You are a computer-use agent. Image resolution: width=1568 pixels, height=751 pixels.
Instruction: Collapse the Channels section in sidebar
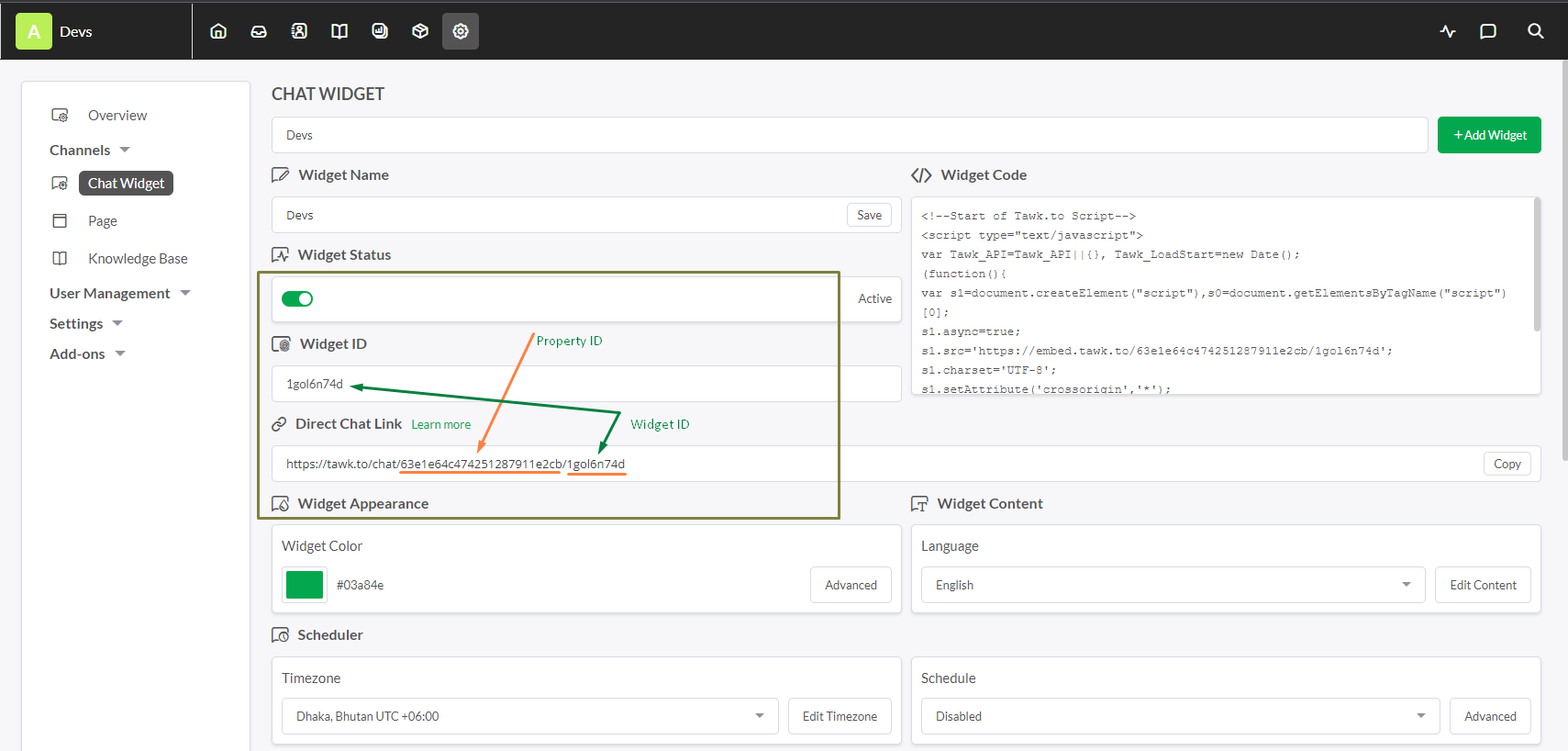point(90,150)
